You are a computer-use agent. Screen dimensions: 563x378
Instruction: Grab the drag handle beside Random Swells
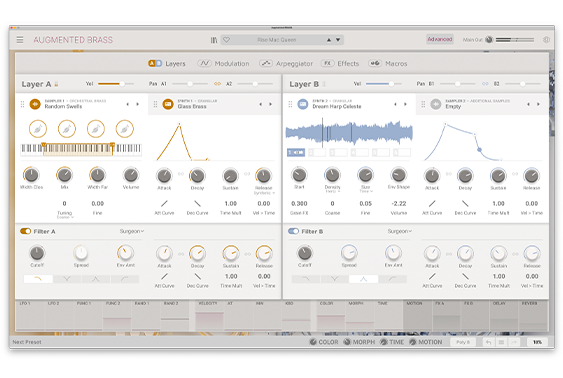(22, 104)
